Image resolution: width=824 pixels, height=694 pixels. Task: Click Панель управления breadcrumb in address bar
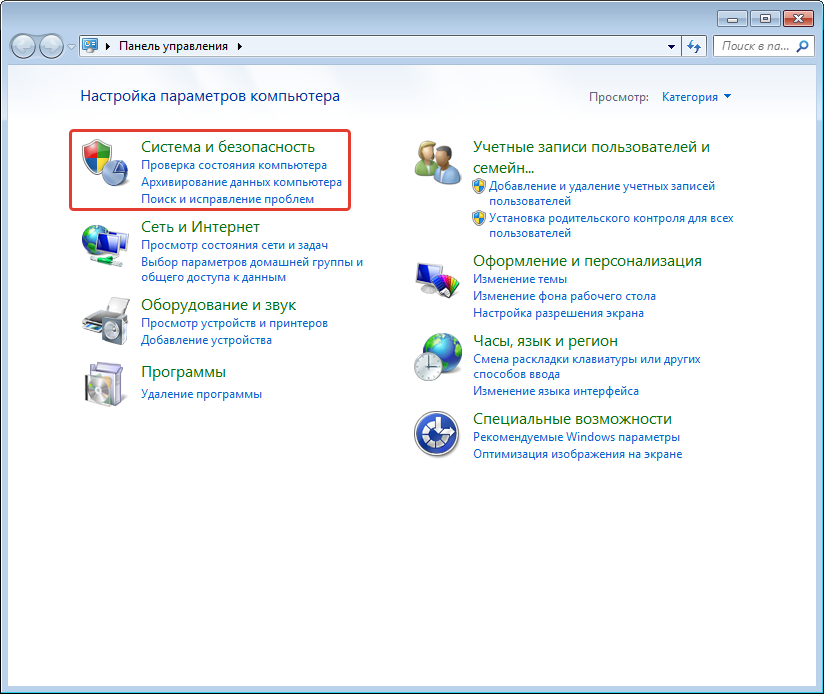[x=173, y=46]
